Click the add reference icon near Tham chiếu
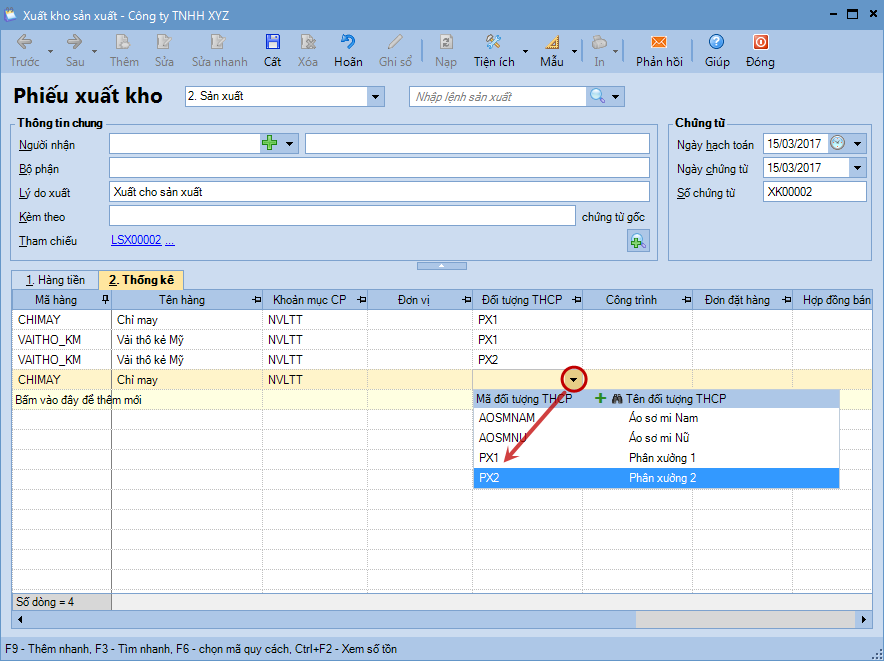 (637, 240)
